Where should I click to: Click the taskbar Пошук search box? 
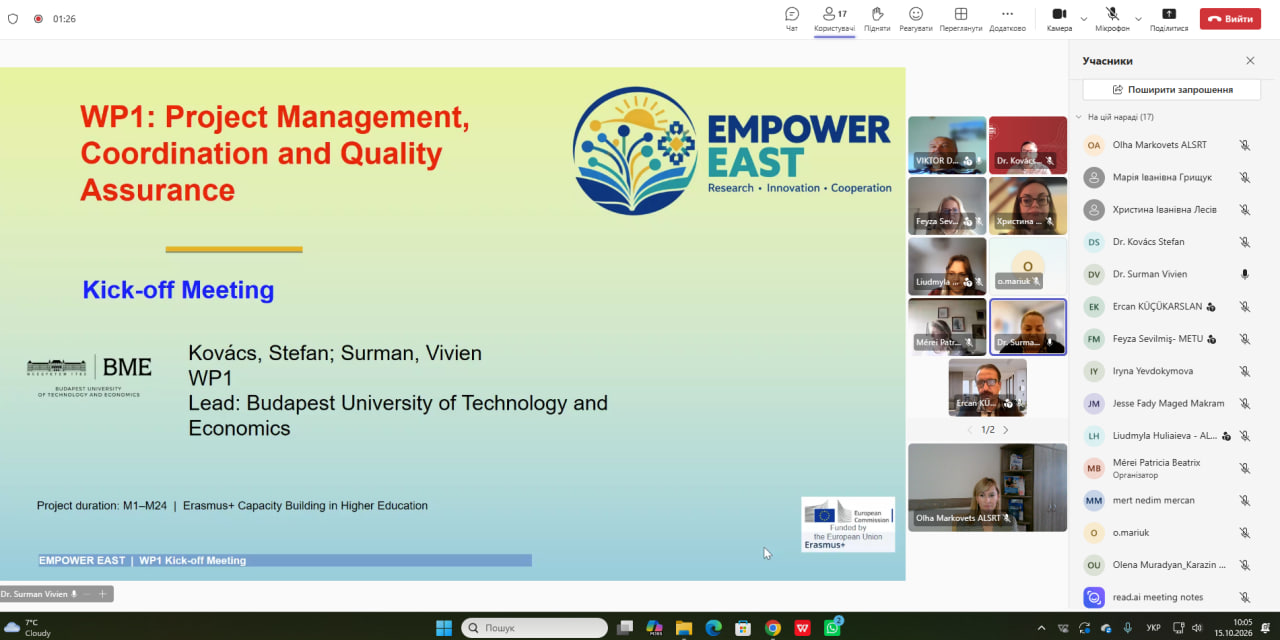[535, 628]
